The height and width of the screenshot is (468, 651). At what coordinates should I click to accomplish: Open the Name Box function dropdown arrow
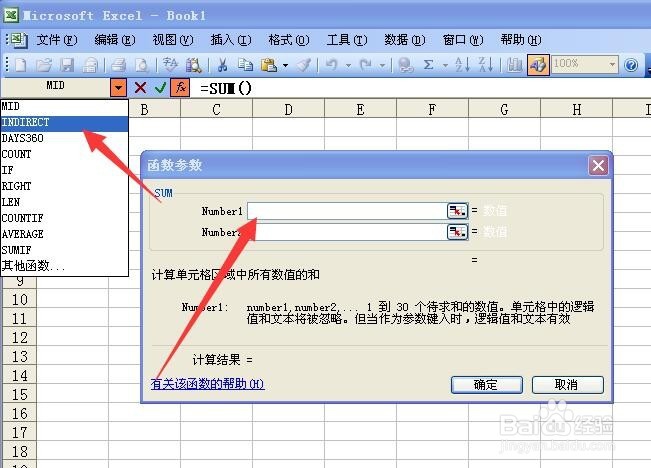point(118,88)
